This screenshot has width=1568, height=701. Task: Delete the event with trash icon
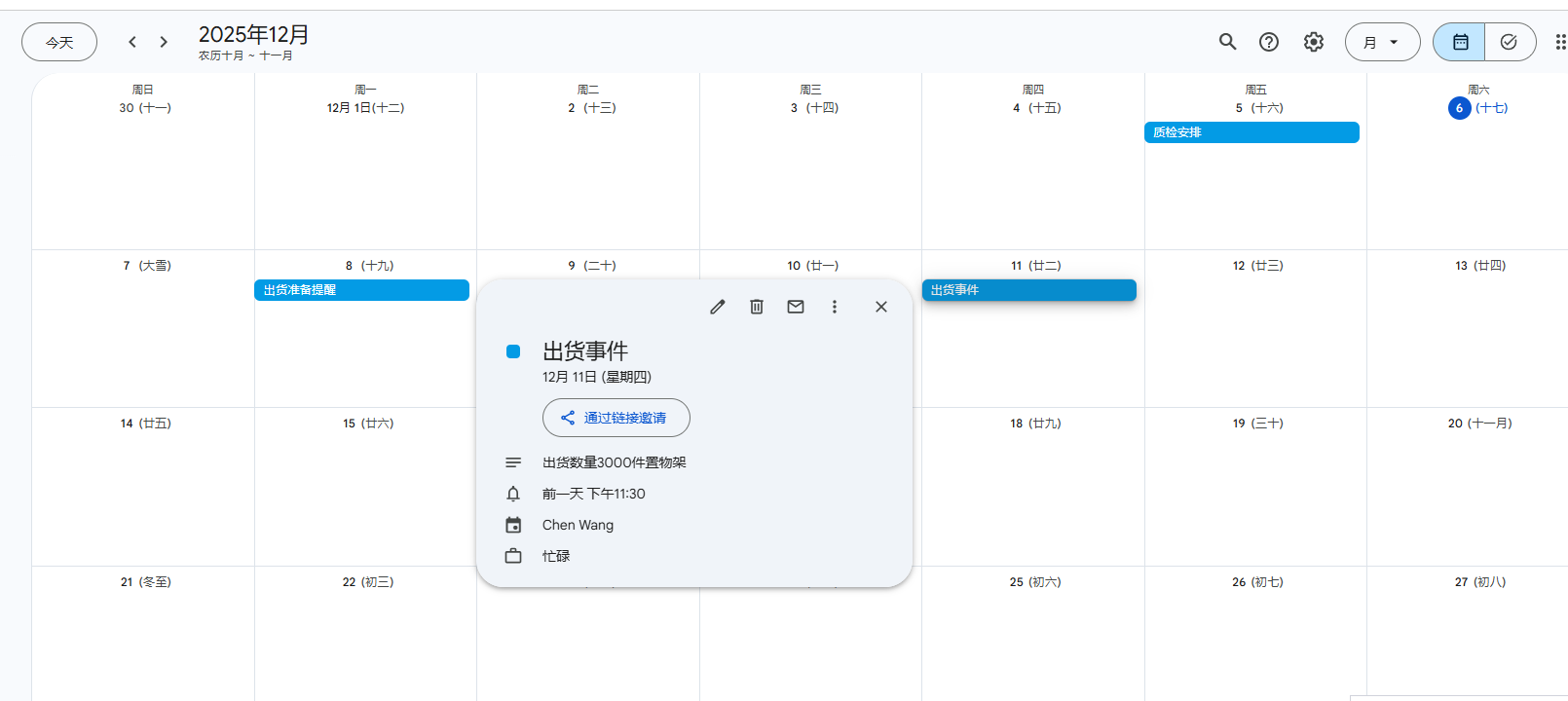[x=757, y=307]
